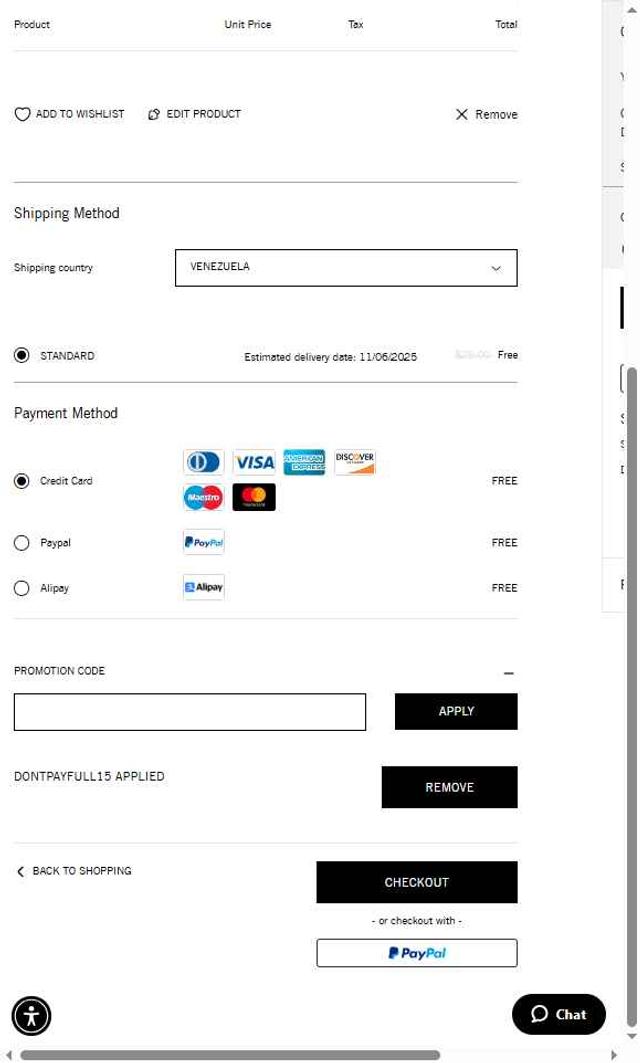Select Credit Card payment option
640x1063 pixels.
(22, 481)
